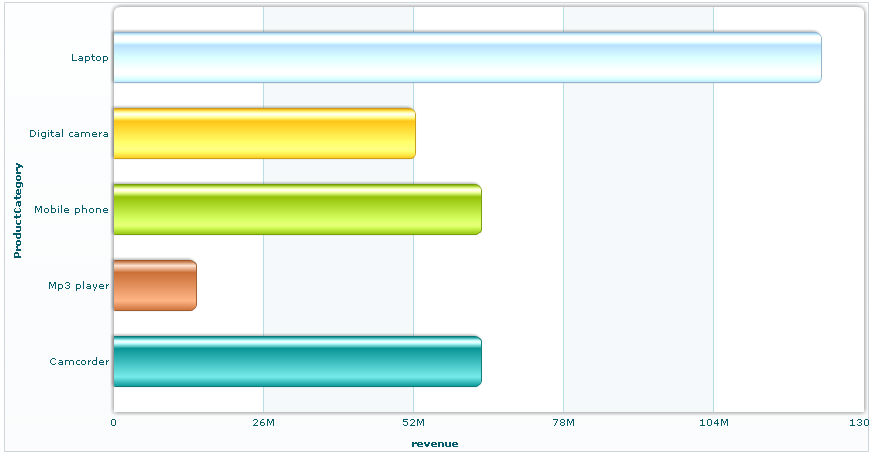Click the Camcorder category label

click(79, 362)
